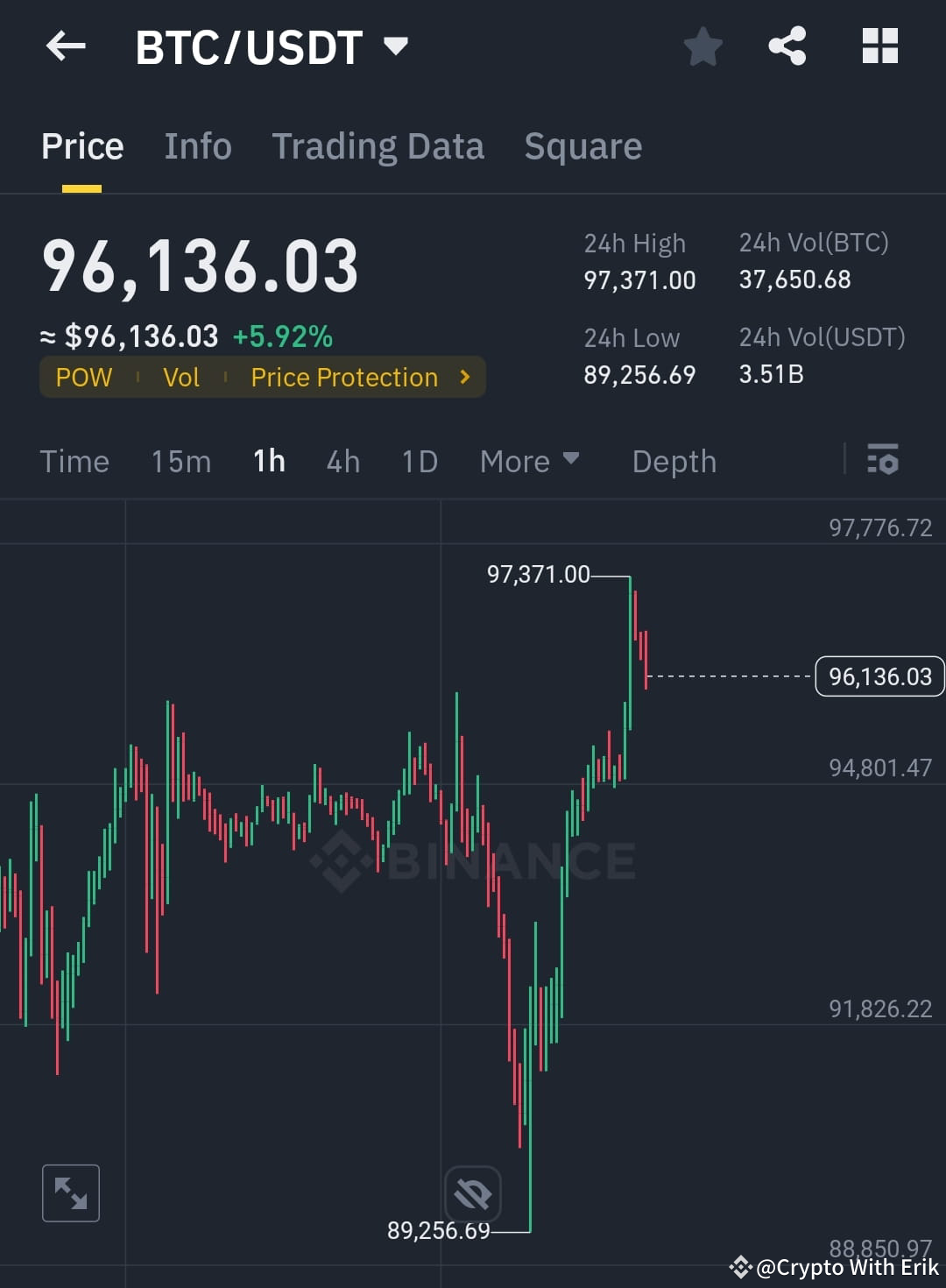The image size is (946, 1288).
Task: Open the share icon
Action: point(787,46)
